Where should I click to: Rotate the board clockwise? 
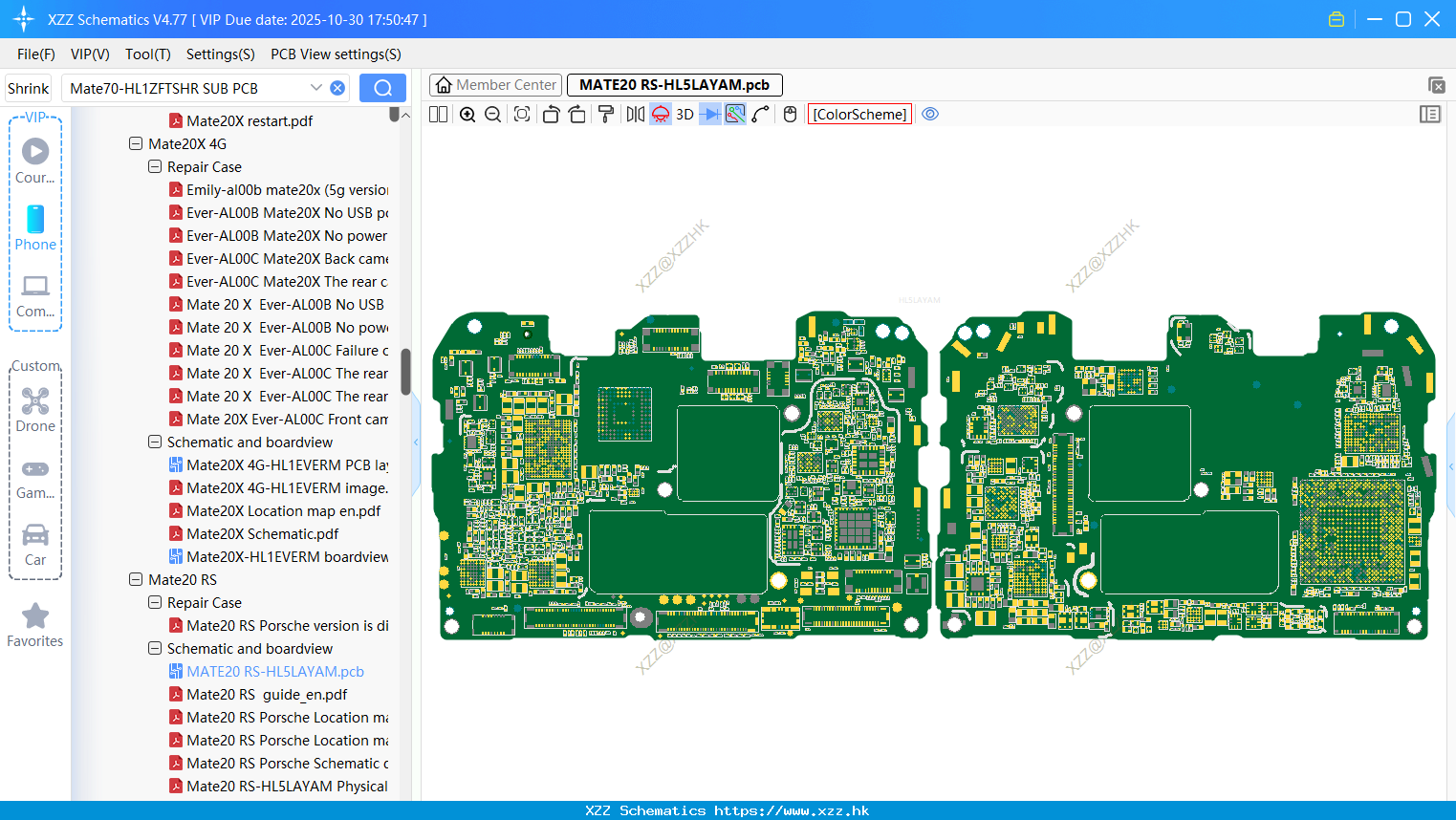click(x=576, y=115)
